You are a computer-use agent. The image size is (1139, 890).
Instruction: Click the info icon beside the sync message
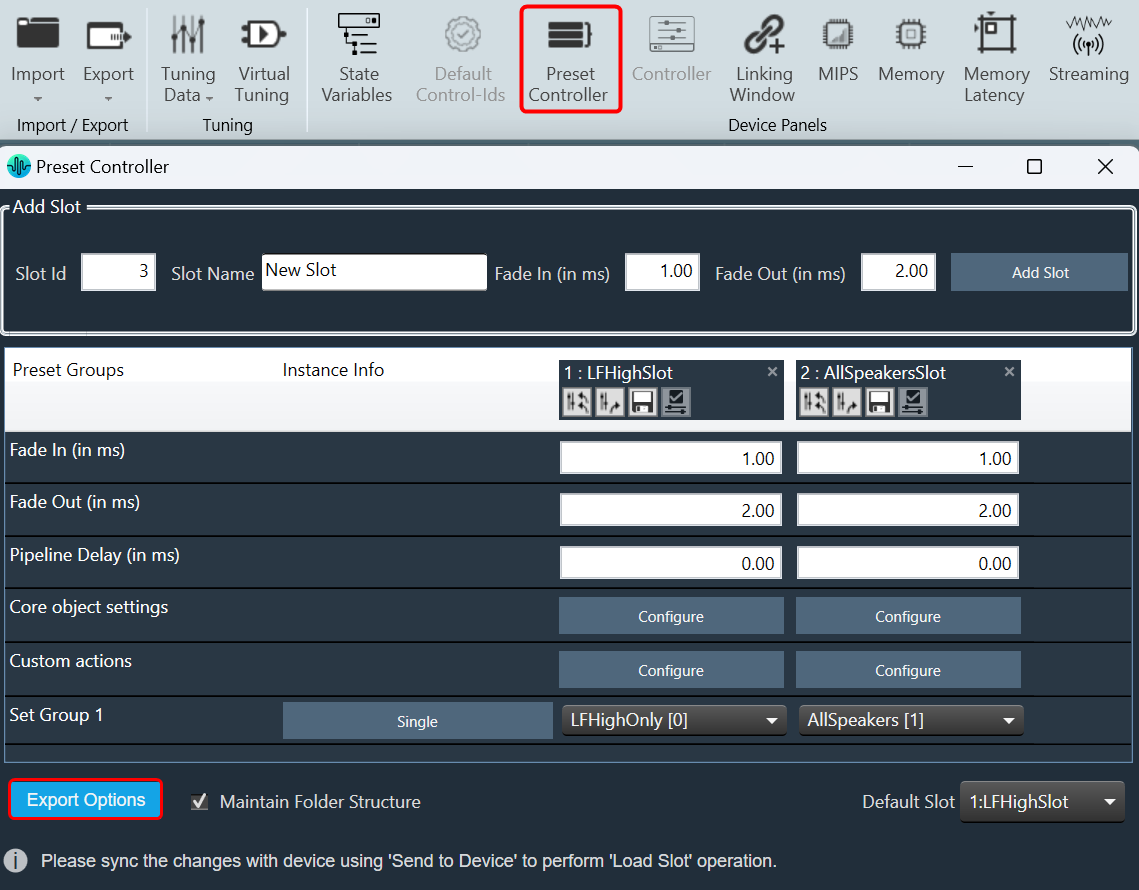(16, 861)
